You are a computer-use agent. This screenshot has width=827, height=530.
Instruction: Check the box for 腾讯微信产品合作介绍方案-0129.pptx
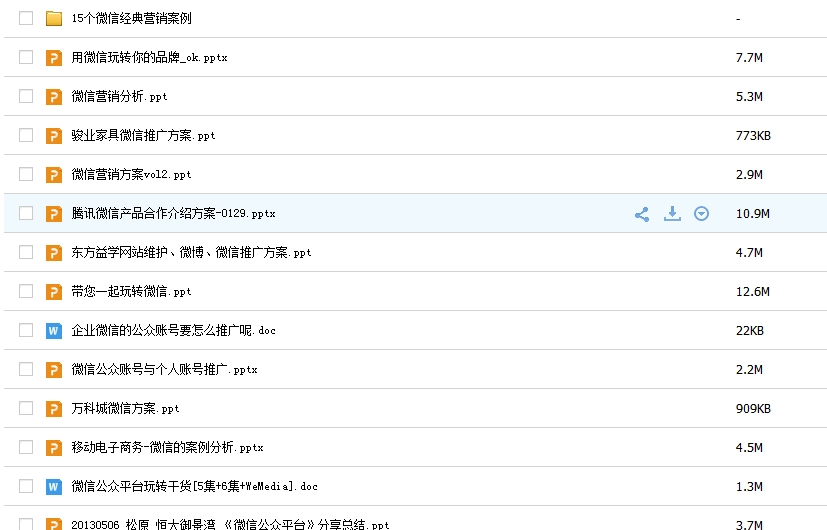(26, 213)
